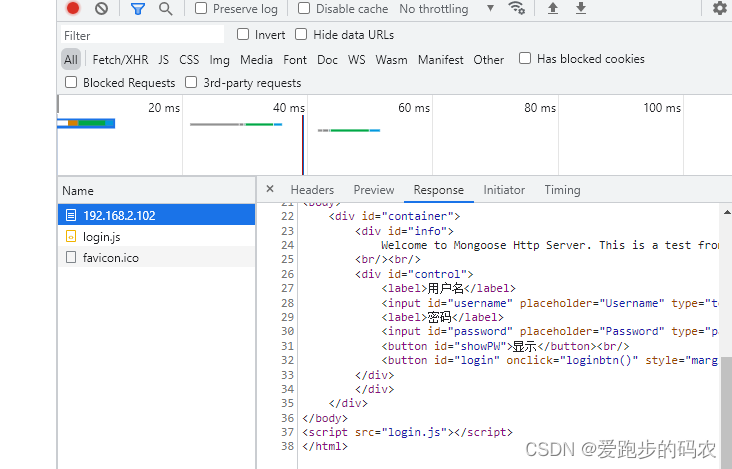732x469 pixels.
Task: Click response line number 22
Action: pos(288,216)
